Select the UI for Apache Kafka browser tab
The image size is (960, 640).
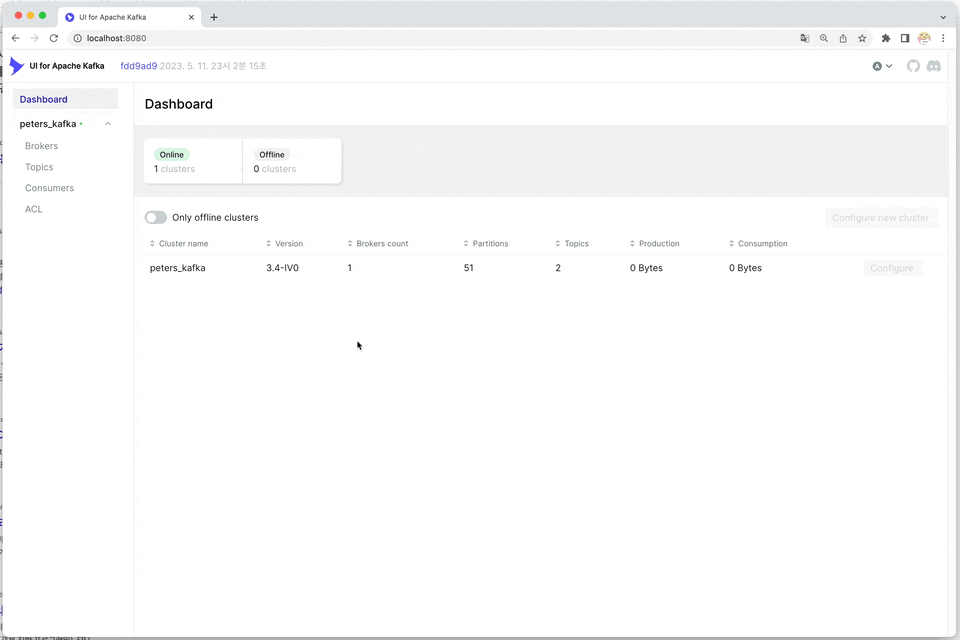[130, 17]
